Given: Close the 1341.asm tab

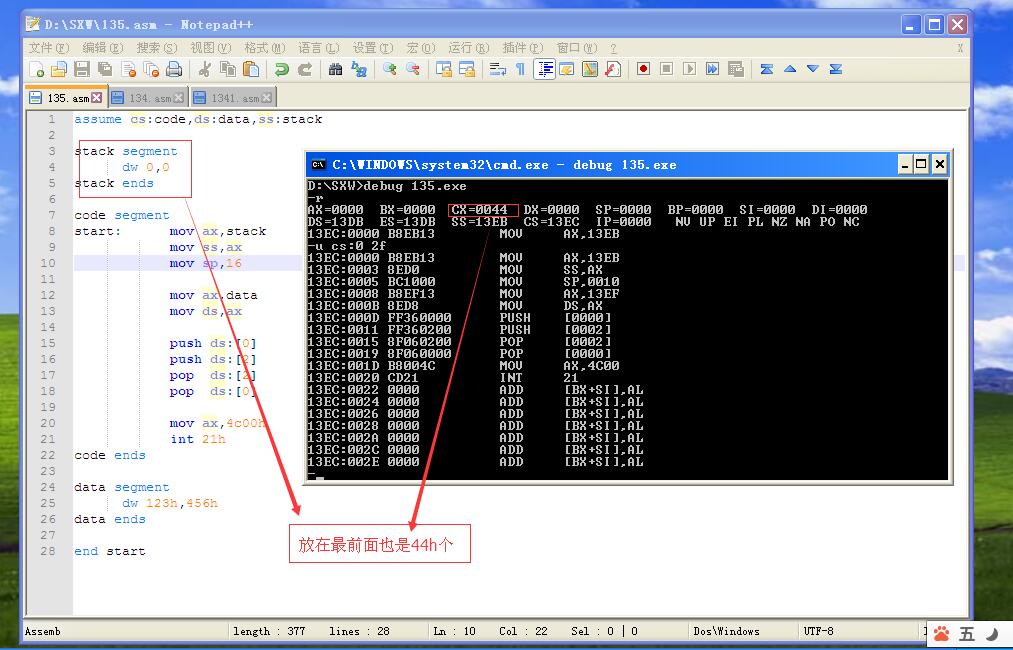Looking at the screenshot, I should [266, 98].
